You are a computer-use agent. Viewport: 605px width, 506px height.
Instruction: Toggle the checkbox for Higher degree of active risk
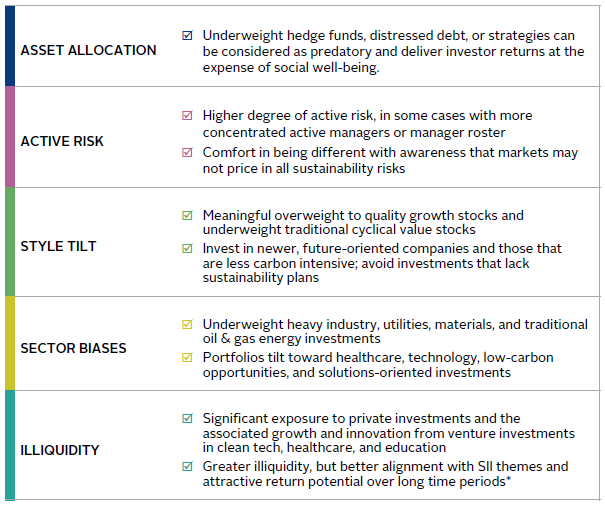pyautogui.click(x=187, y=115)
